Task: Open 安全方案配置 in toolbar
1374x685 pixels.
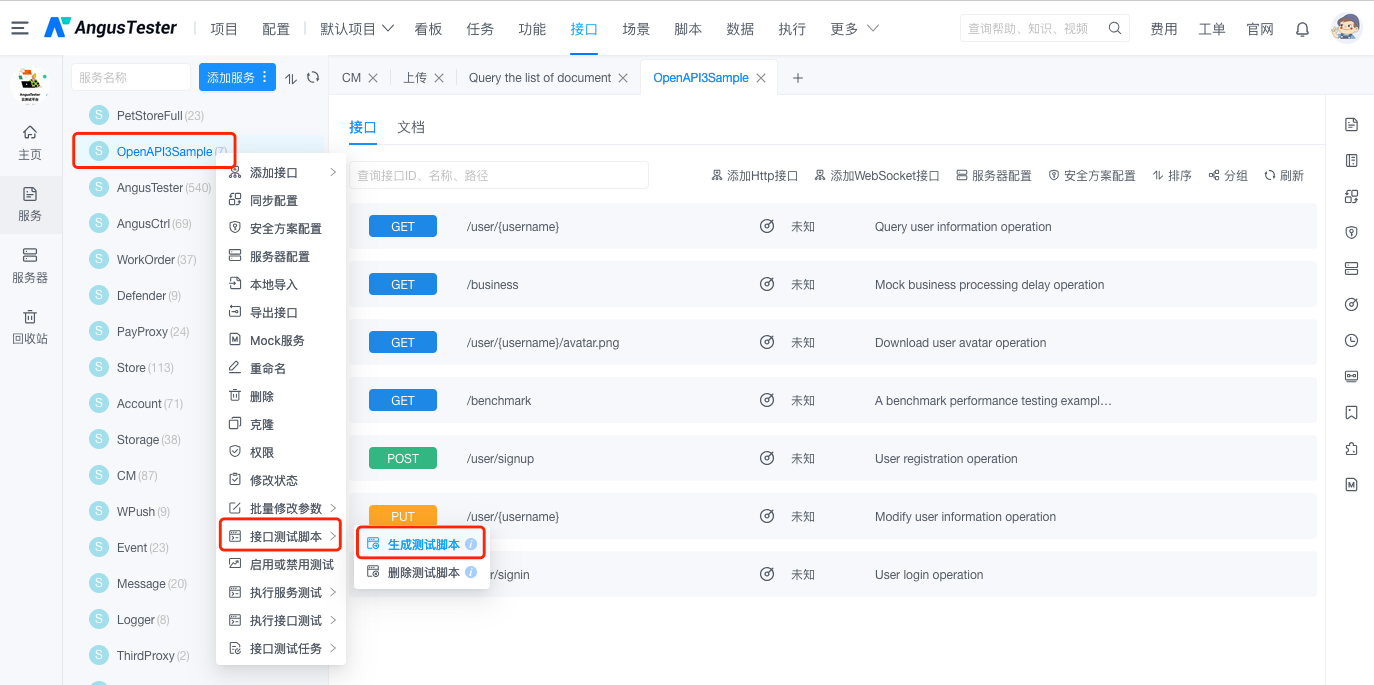Action: tap(1092, 176)
